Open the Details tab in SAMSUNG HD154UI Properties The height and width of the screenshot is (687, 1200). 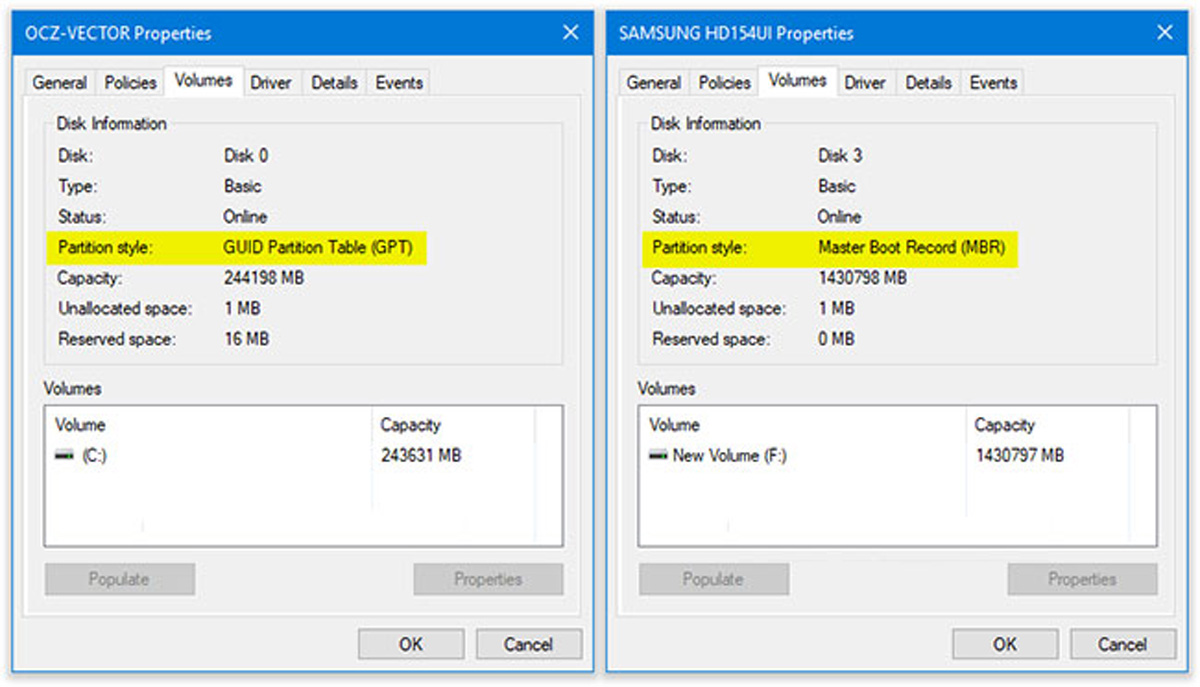[x=928, y=83]
